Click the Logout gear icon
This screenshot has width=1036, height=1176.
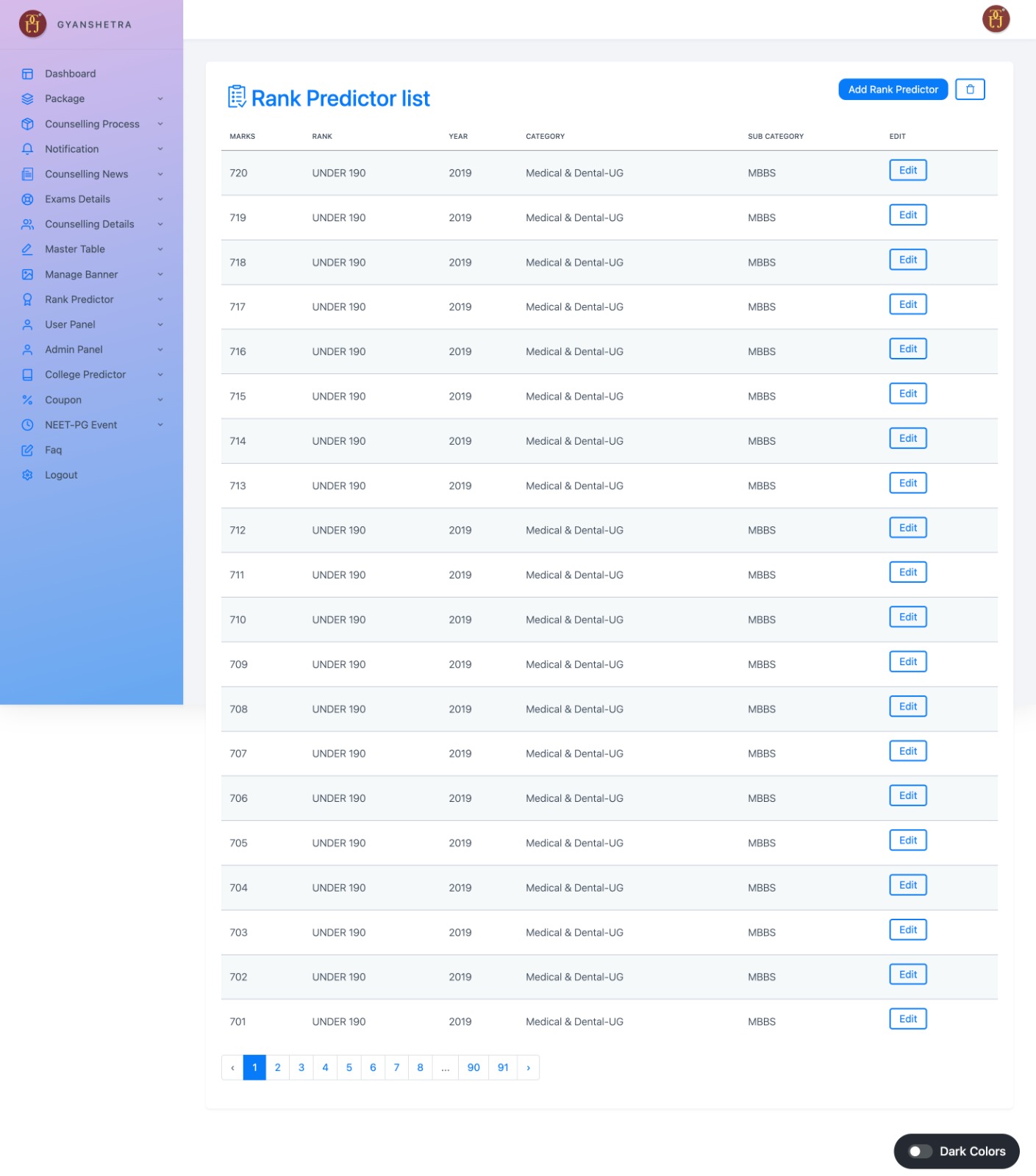click(x=27, y=475)
